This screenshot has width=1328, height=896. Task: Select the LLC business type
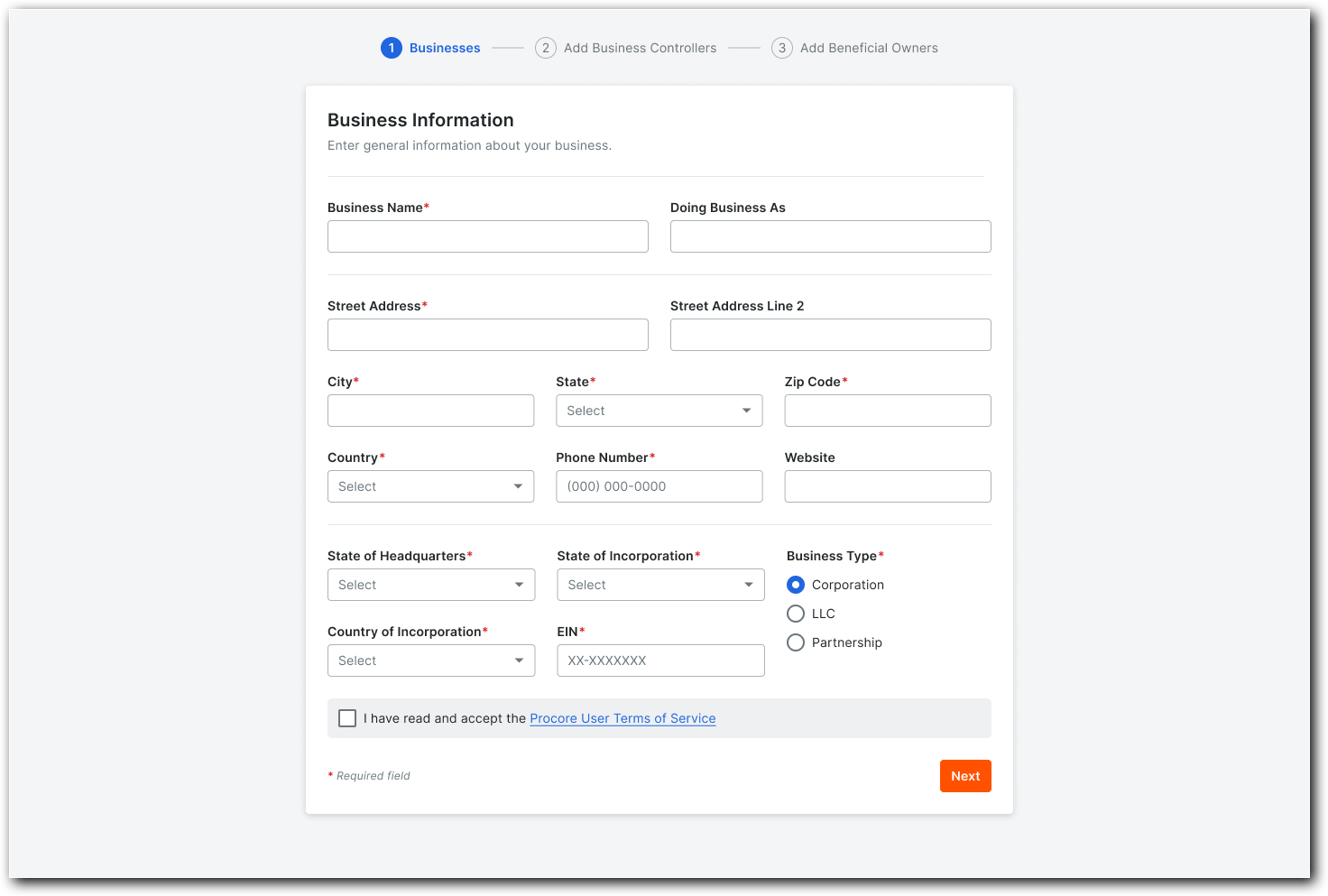[796, 614]
